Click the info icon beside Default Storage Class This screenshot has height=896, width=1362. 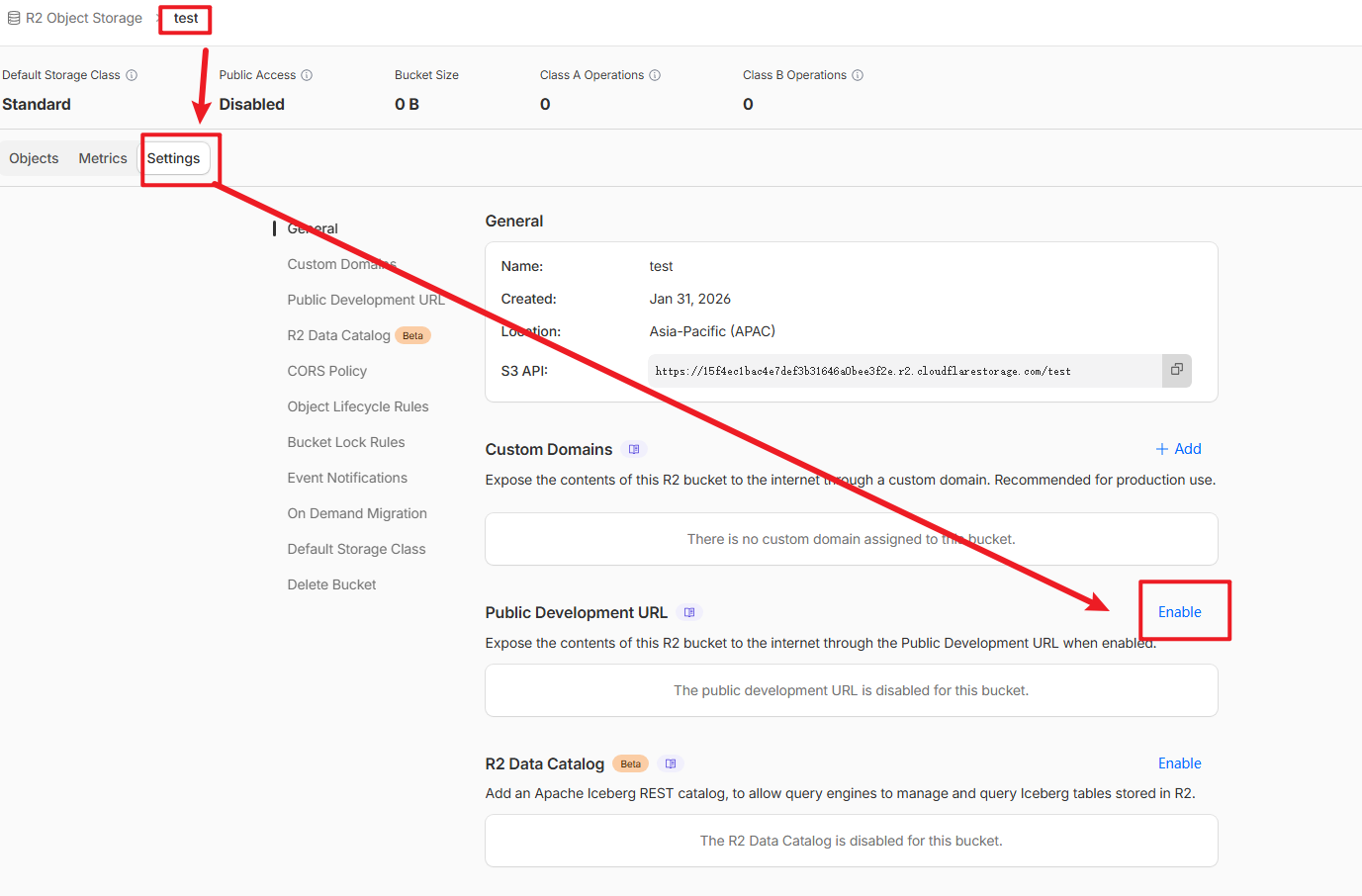coord(132,75)
